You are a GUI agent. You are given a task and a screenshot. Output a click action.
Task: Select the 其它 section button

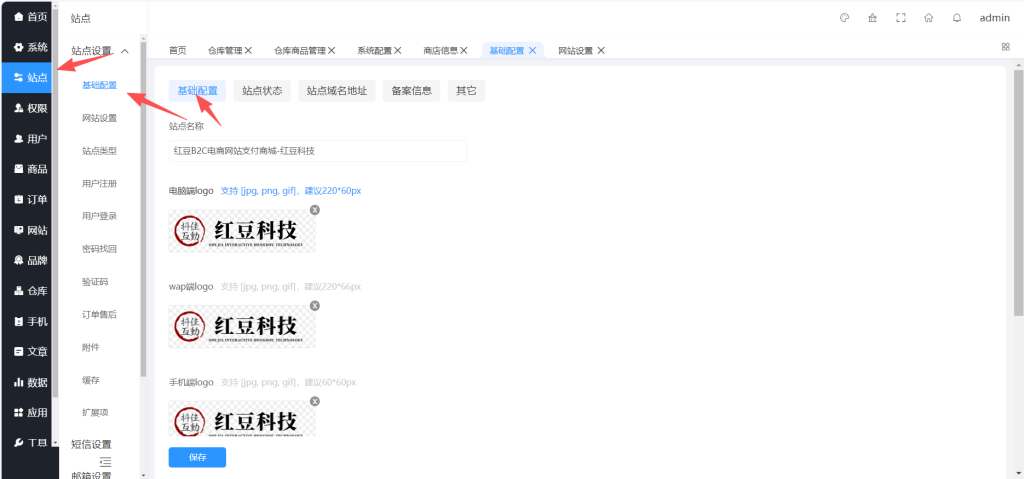466,91
